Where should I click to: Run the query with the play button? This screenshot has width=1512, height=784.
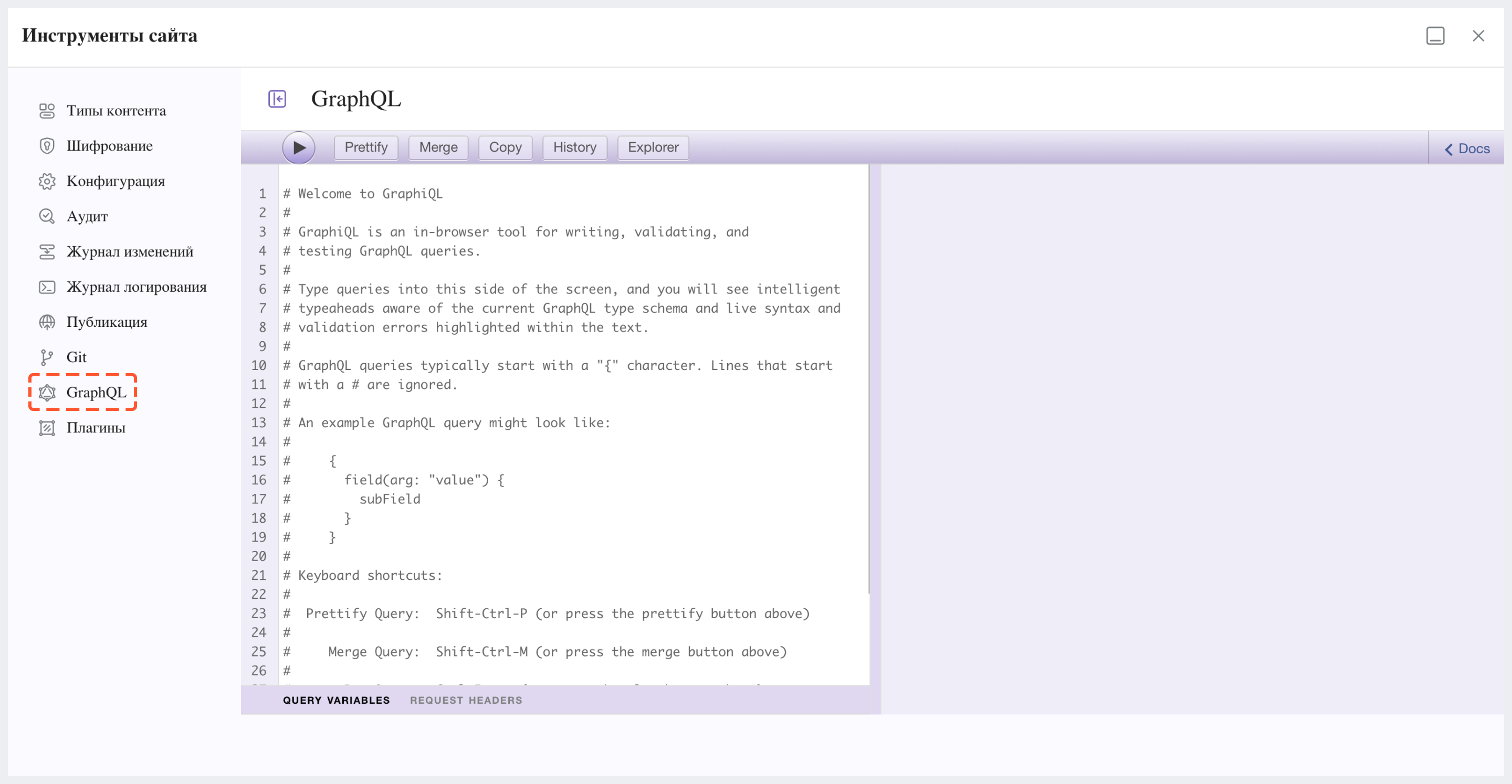pyautogui.click(x=299, y=147)
